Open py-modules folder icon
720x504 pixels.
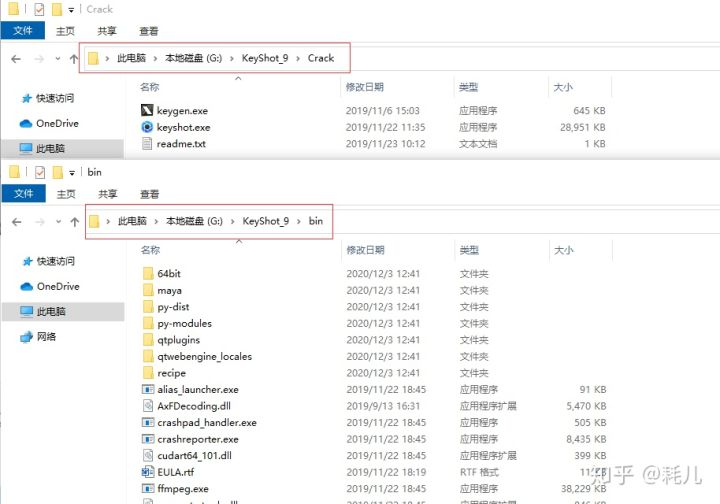point(148,323)
